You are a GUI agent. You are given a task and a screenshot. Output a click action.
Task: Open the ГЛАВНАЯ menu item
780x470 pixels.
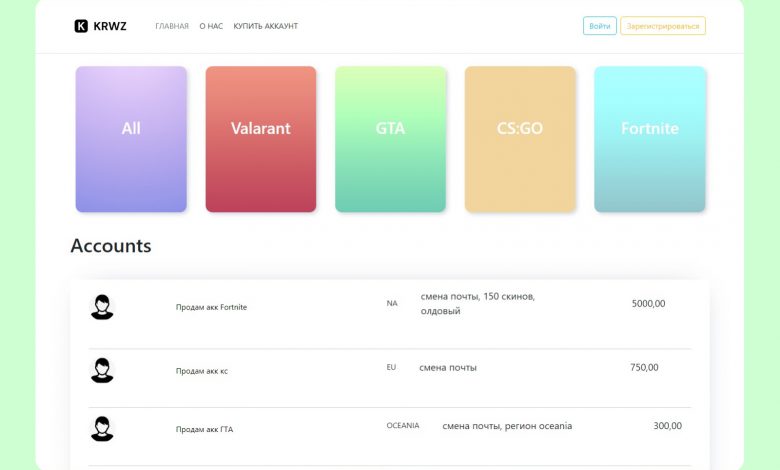pyautogui.click(x=172, y=26)
